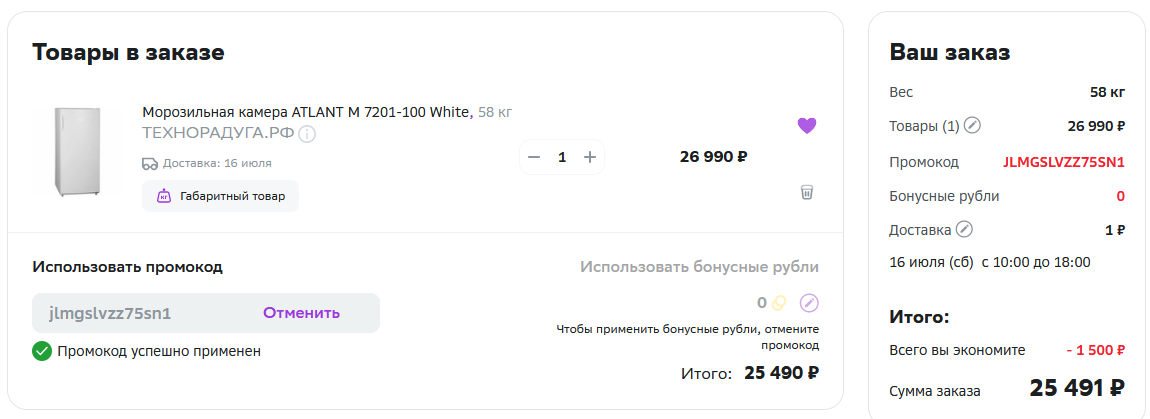Click the ТЕХНОРАДУГА.РФ seller name
Image resolution: width=1150 pixels, height=419 pixels.
[x=219, y=134]
